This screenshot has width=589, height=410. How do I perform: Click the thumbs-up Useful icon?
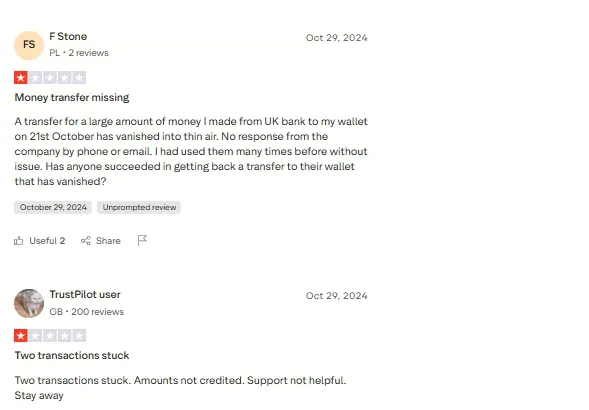point(18,241)
